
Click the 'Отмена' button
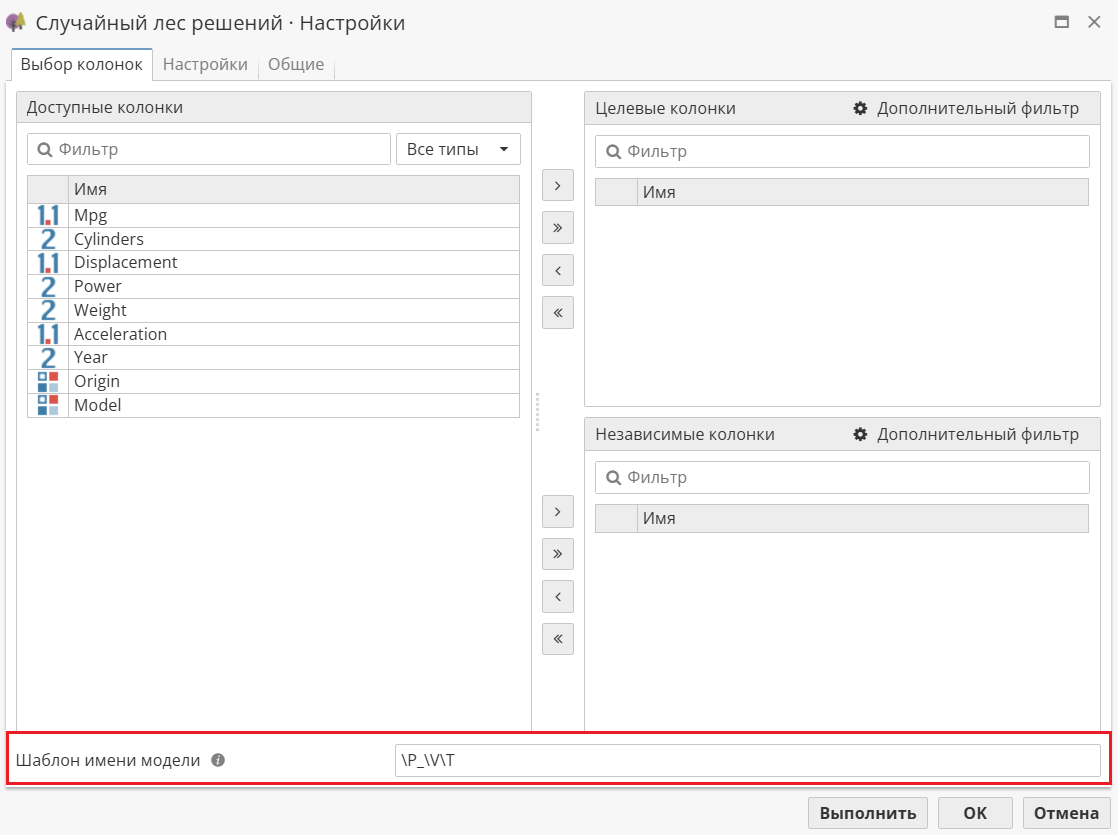[1067, 813]
